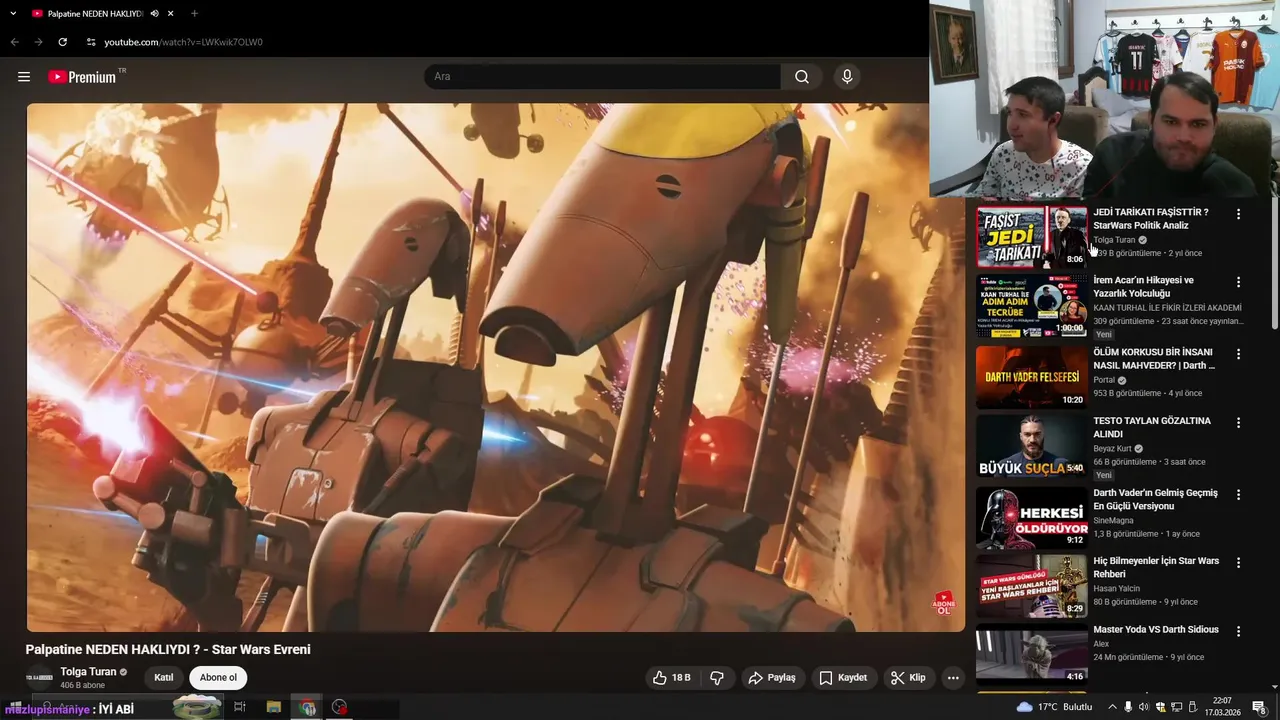Open the YouTube guide hamburger menu

click(x=24, y=77)
